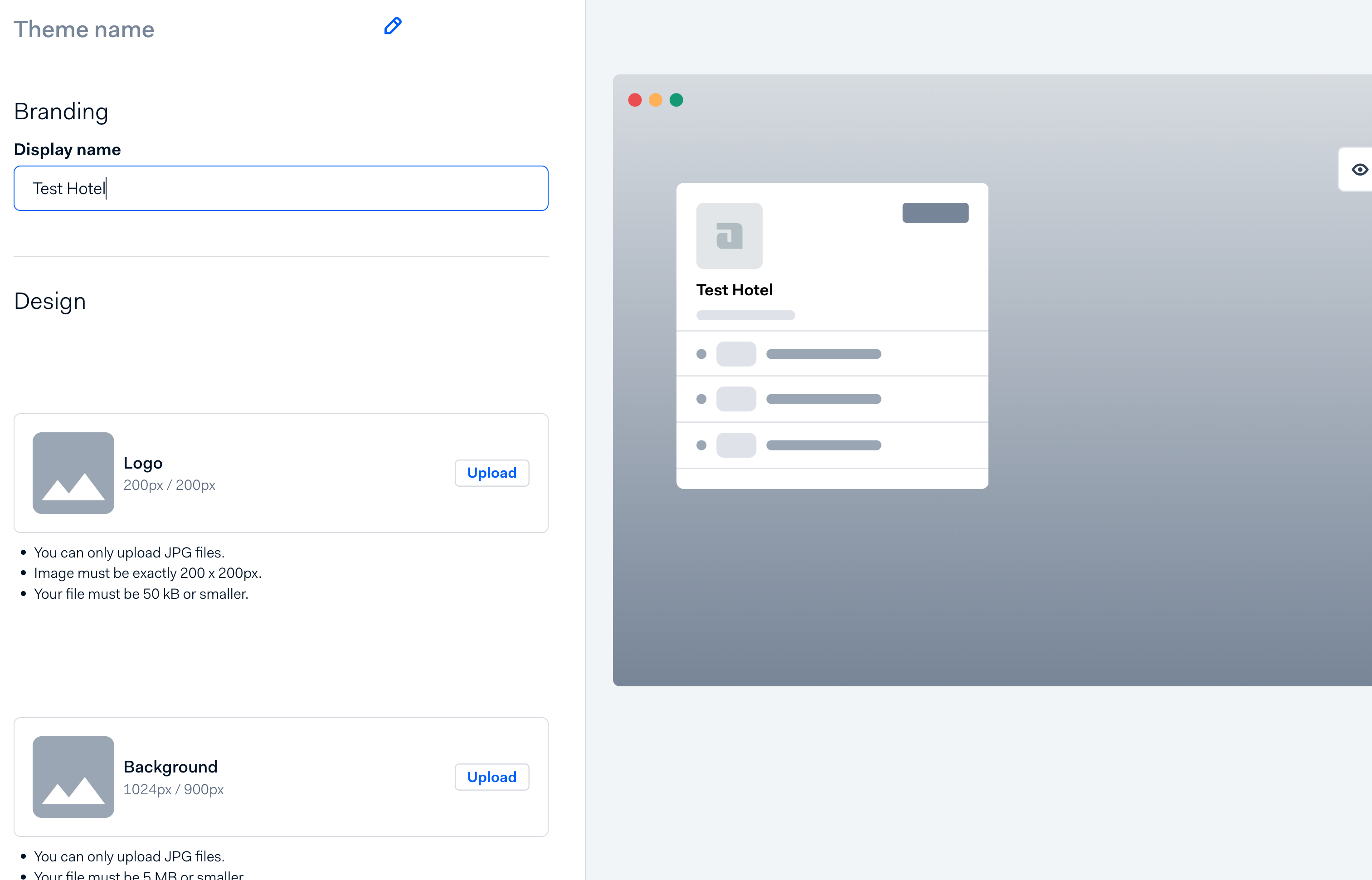The image size is (1372, 880).
Task: Upload a background image
Action: tap(491, 777)
